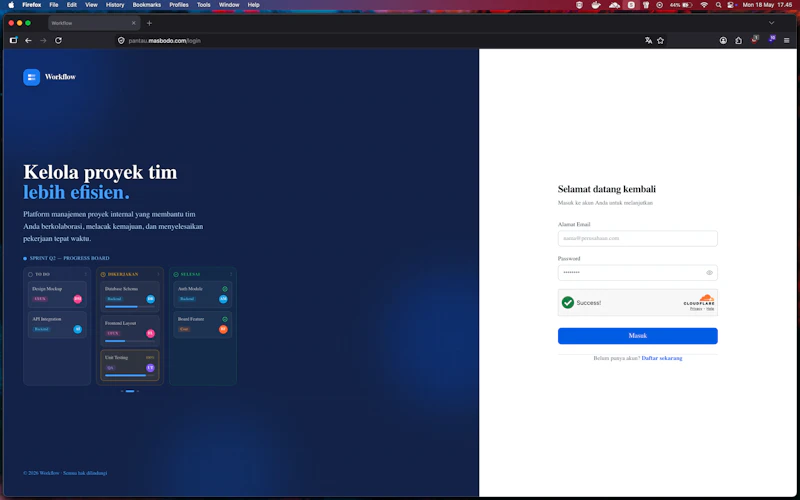800x500 pixels.
Task: Click Database Schema progress bar
Action: point(130,307)
